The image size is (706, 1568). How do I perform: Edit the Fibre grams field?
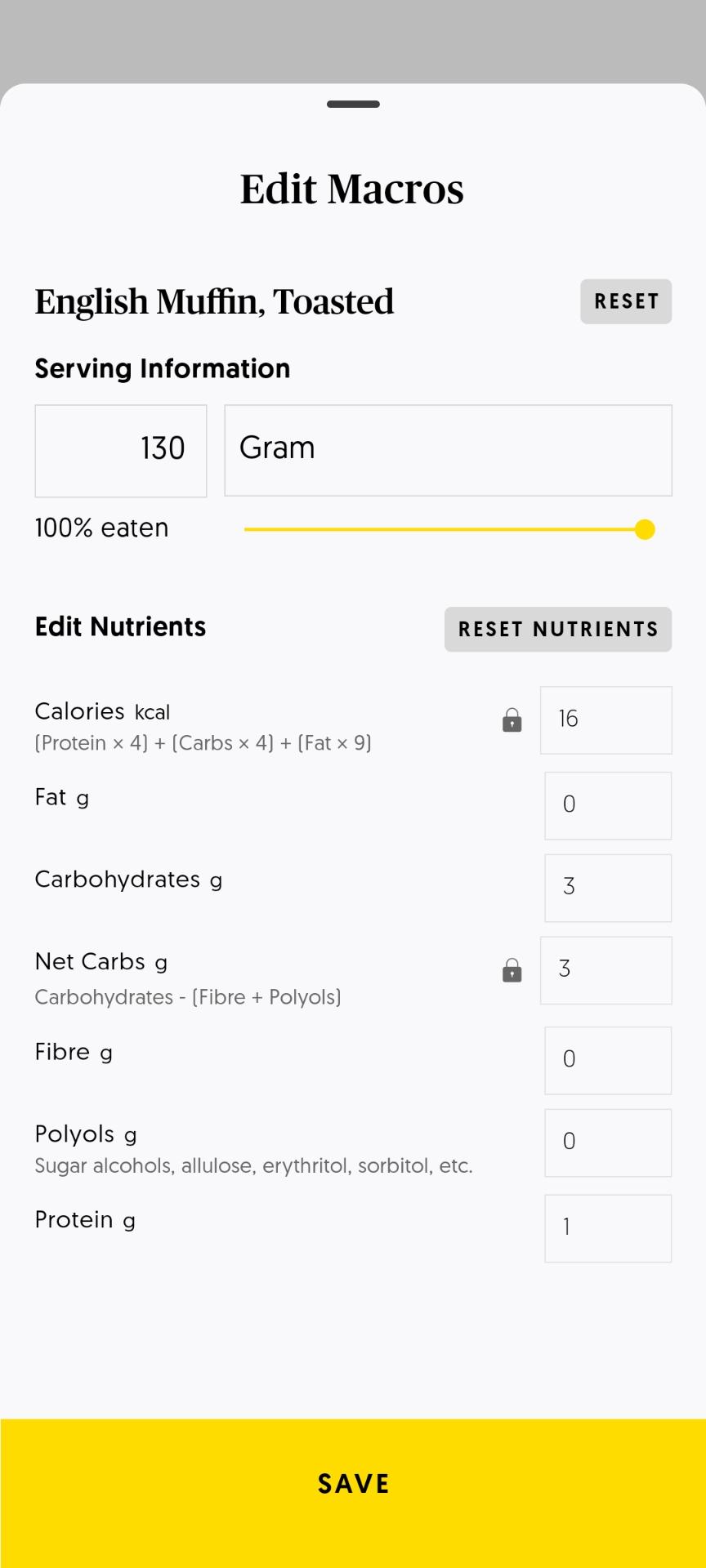[x=608, y=1060]
